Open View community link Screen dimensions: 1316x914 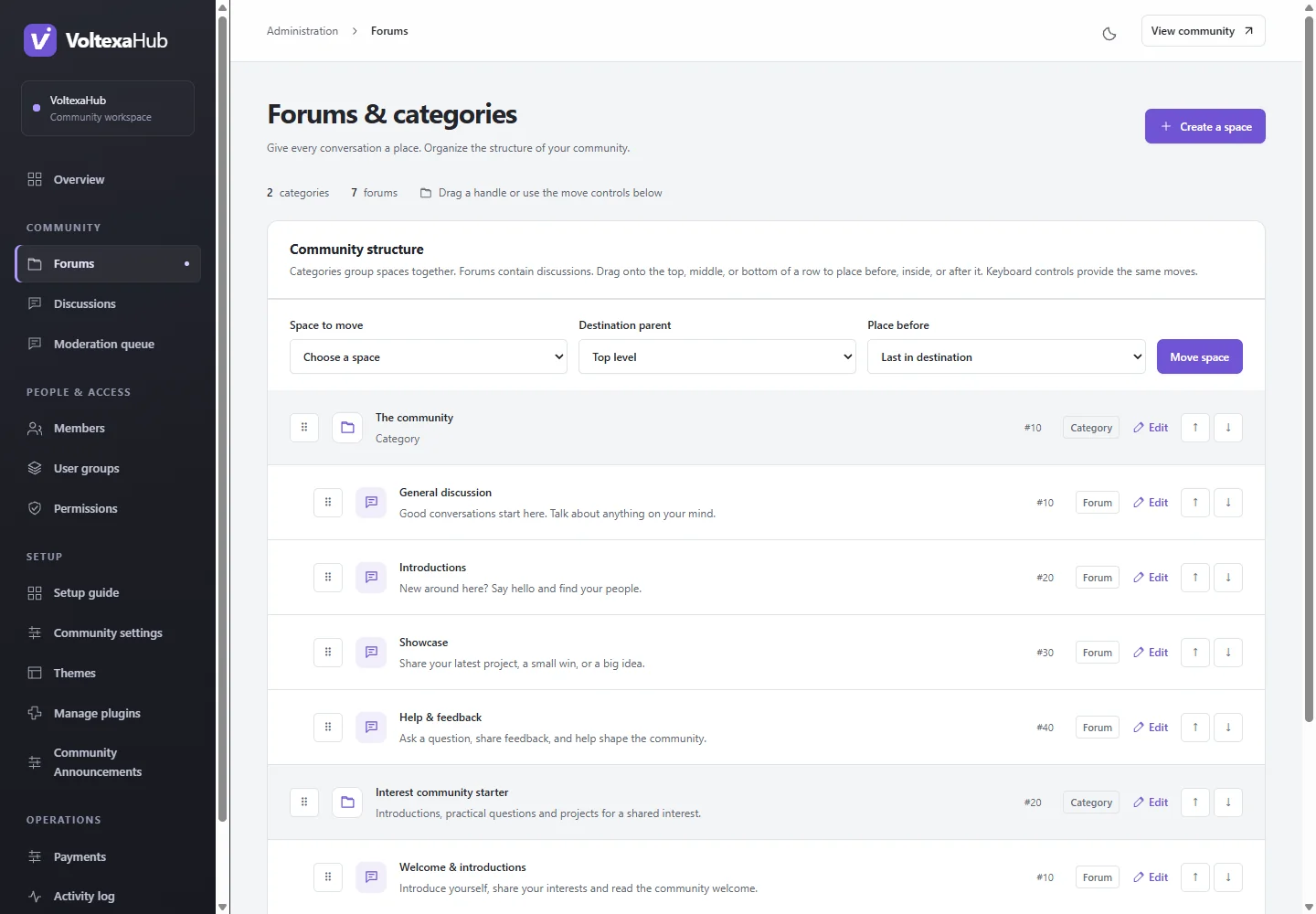pos(1204,31)
